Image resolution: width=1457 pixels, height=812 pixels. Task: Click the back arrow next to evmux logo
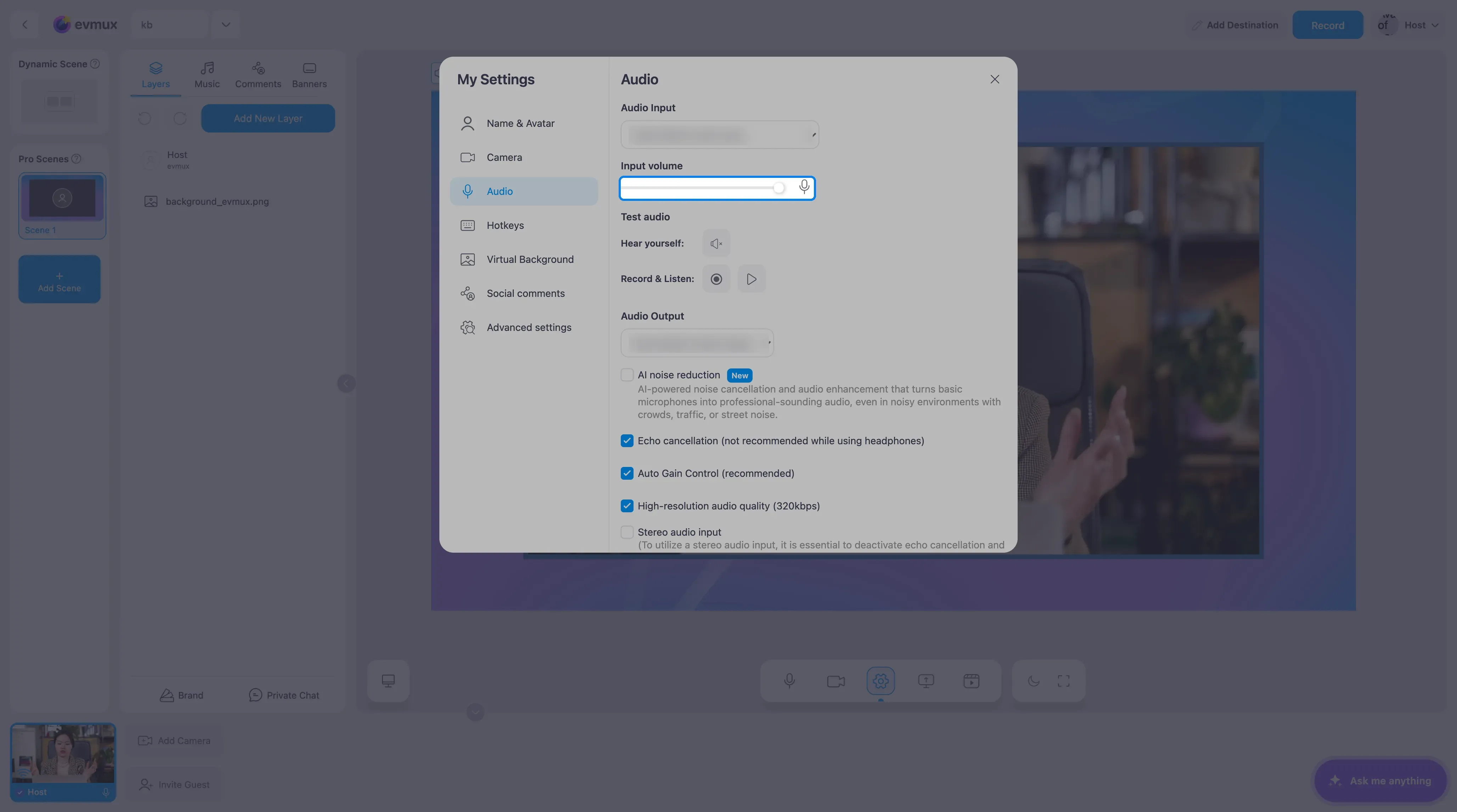click(x=24, y=24)
